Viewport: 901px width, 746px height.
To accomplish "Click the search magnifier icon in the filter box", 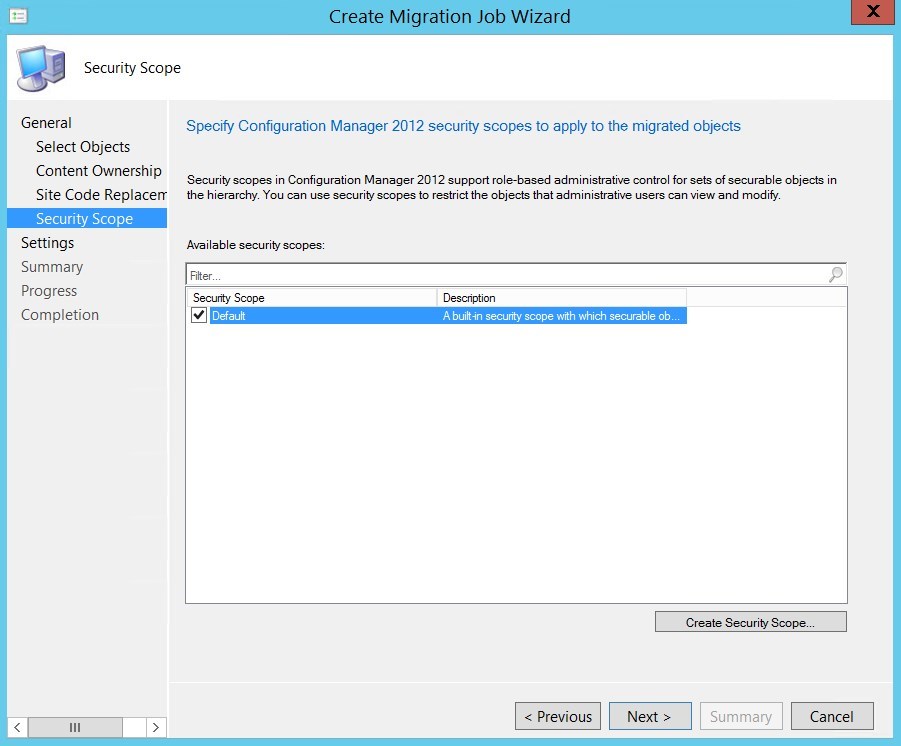I will pyautogui.click(x=835, y=274).
